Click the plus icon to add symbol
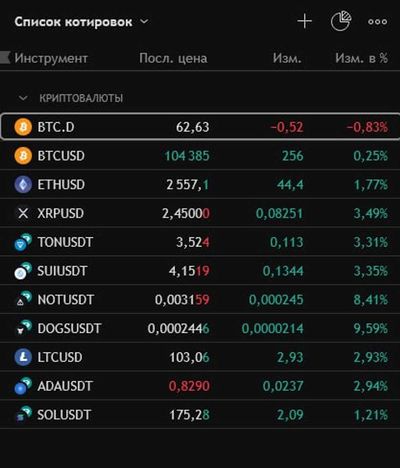Screen dimensions: 400x468 coord(304,22)
